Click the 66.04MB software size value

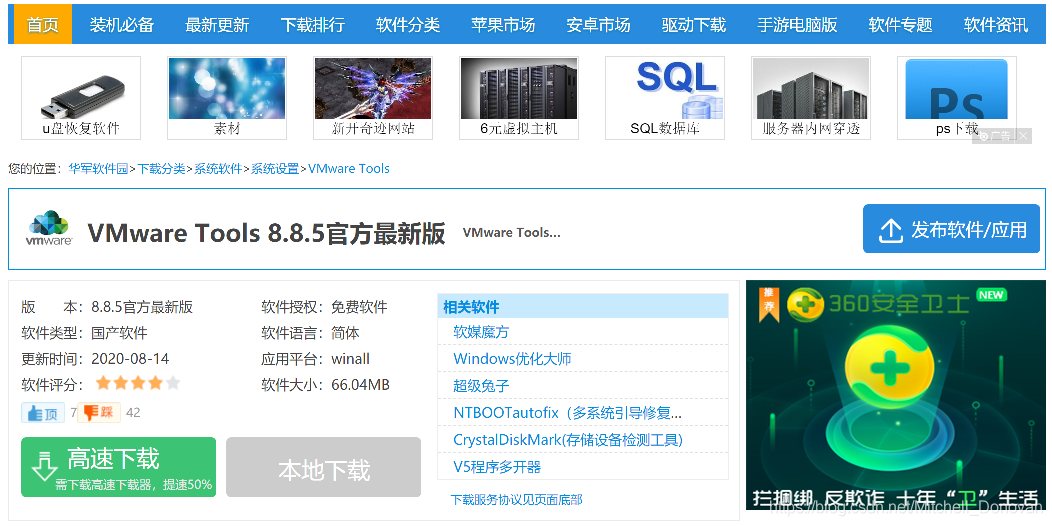tap(360, 385)
